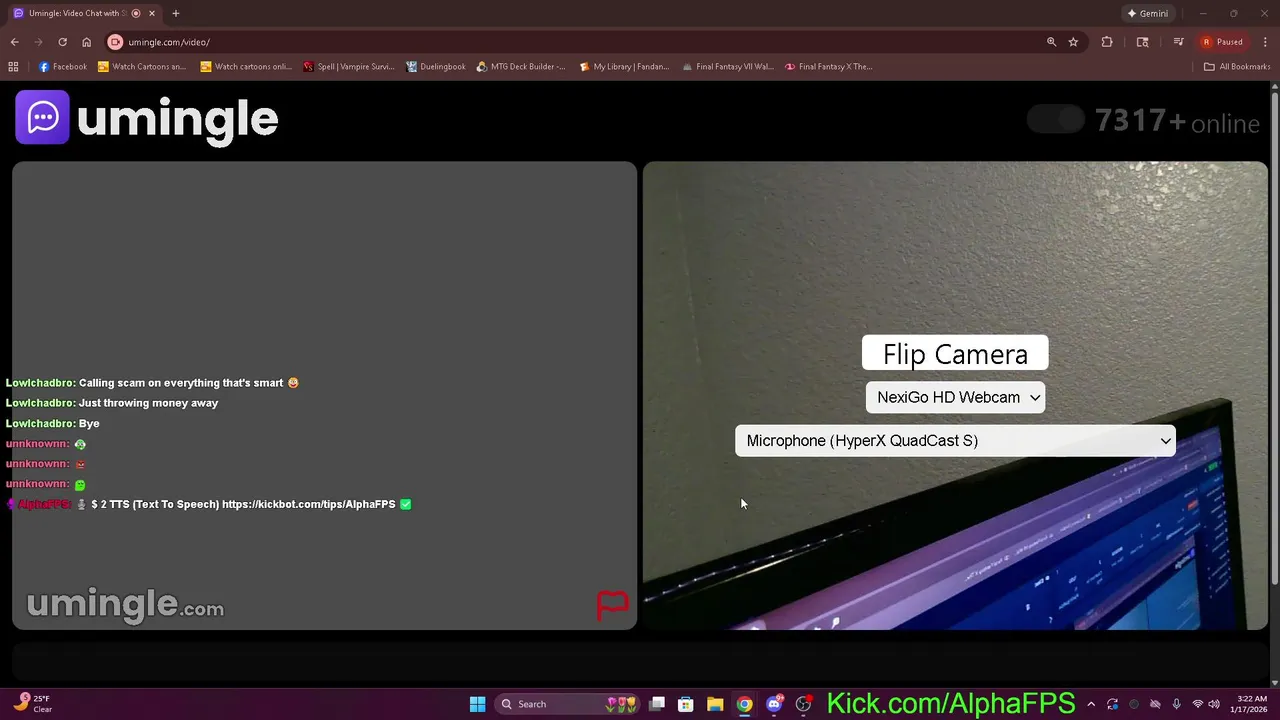Open Task View on the taskbar
The width and height of the screenshot is (1280, 720).
657,704
